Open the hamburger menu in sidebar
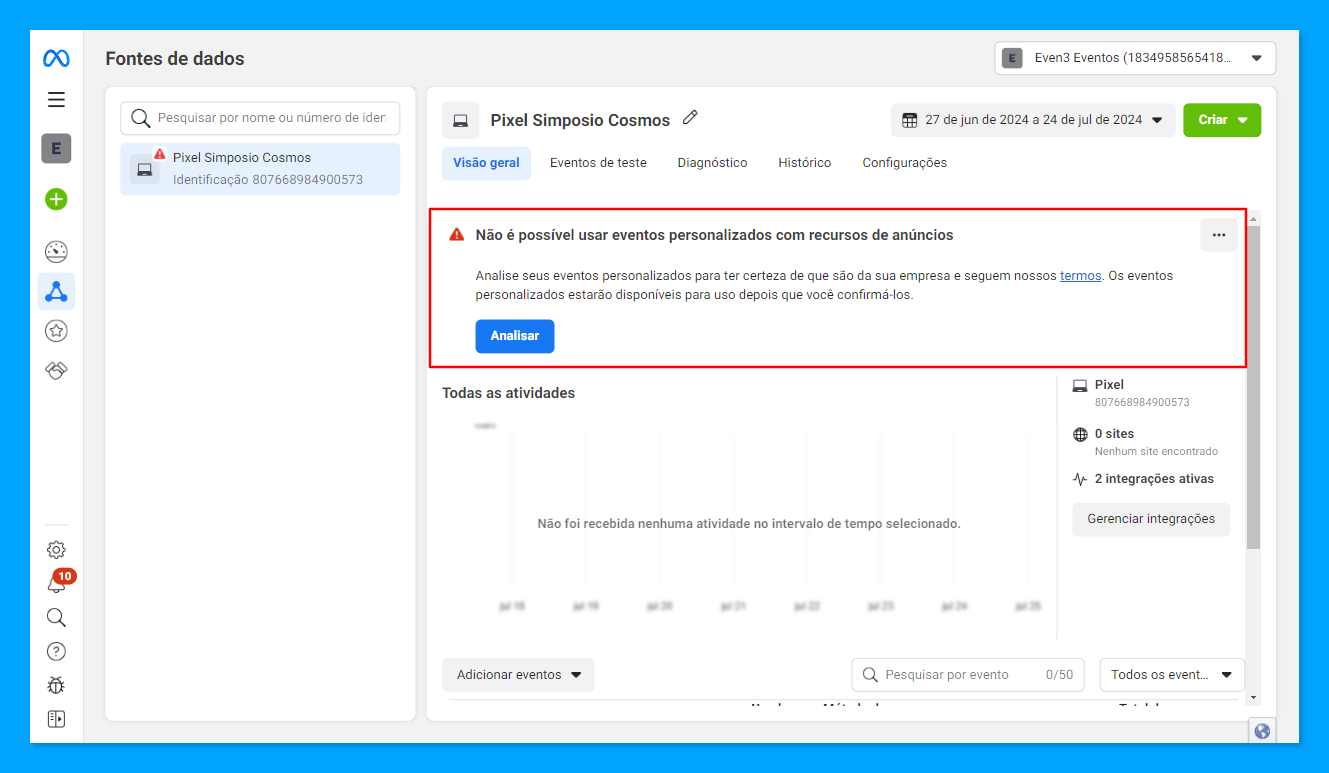Image resolution: width=1329 pixels, height=773 pixels. [x=56, y=100]
